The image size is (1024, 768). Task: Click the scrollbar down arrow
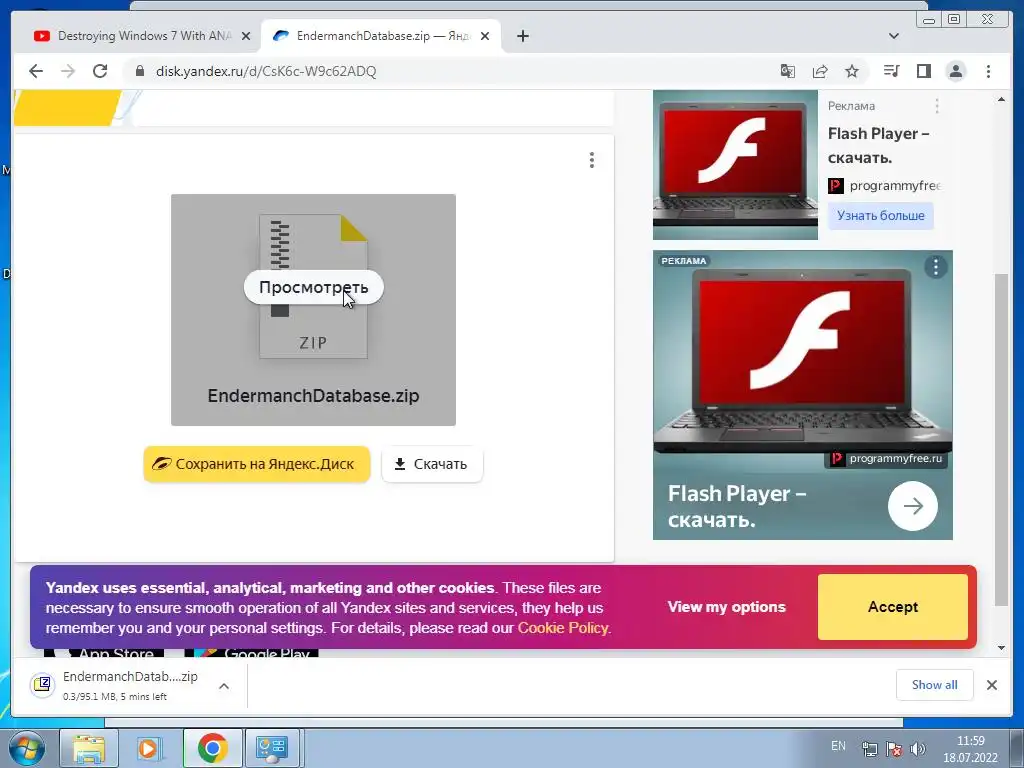1001,648
